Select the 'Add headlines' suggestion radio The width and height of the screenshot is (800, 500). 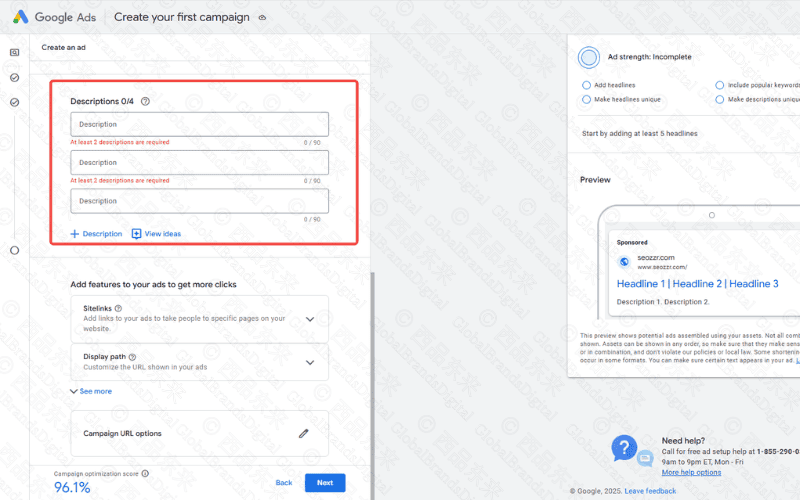tap(587, 85)
